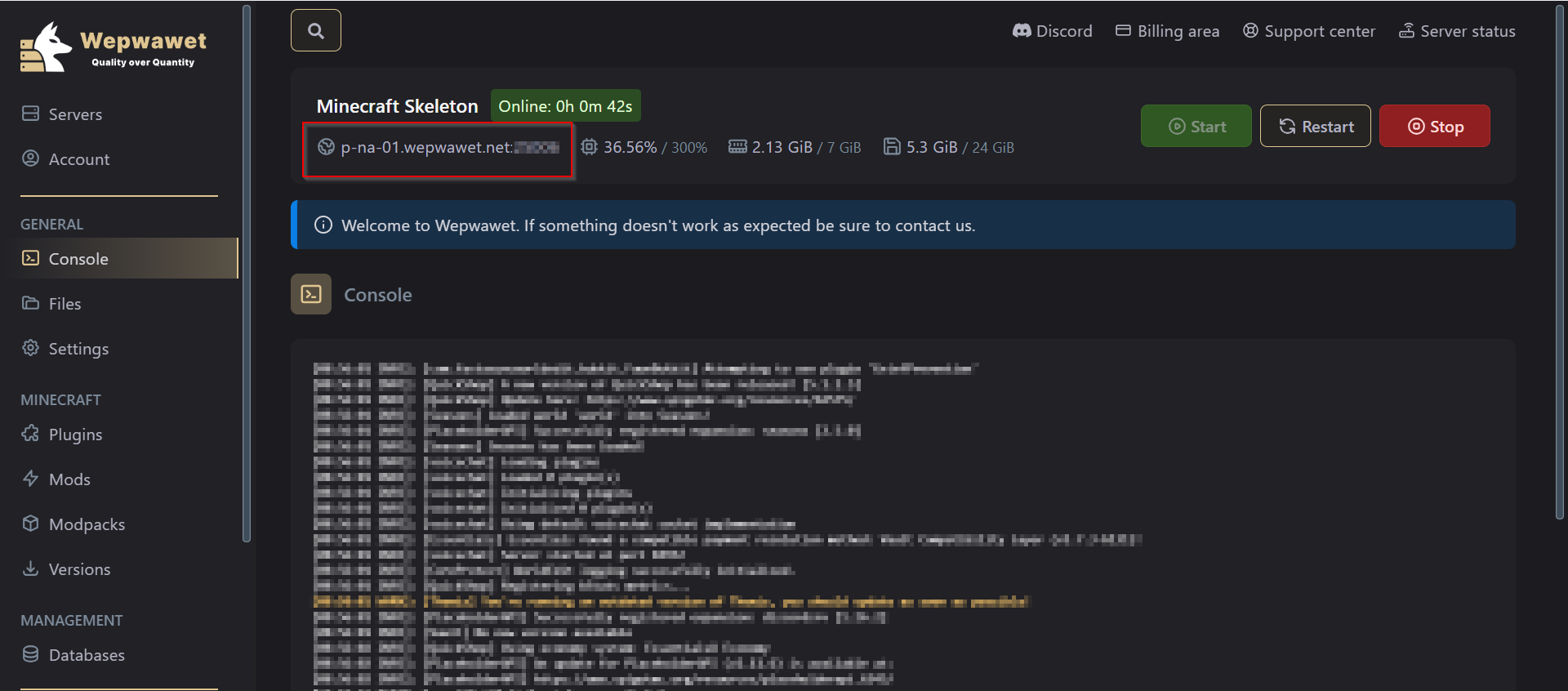Click the Server status icon
1568x691 pixels.
click(x=1406, y=31)
